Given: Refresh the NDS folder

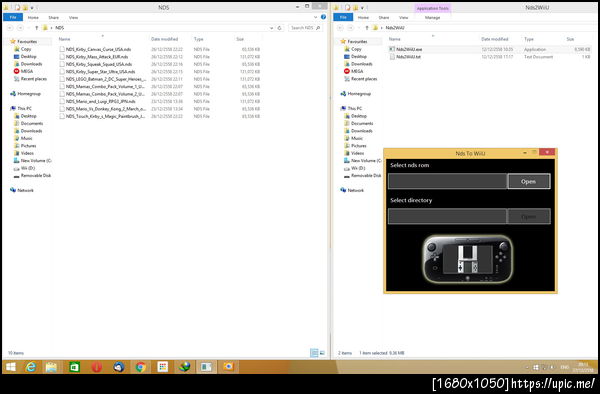Looking at the screenshot, I should pyautogui.click(x=279, y=28).
